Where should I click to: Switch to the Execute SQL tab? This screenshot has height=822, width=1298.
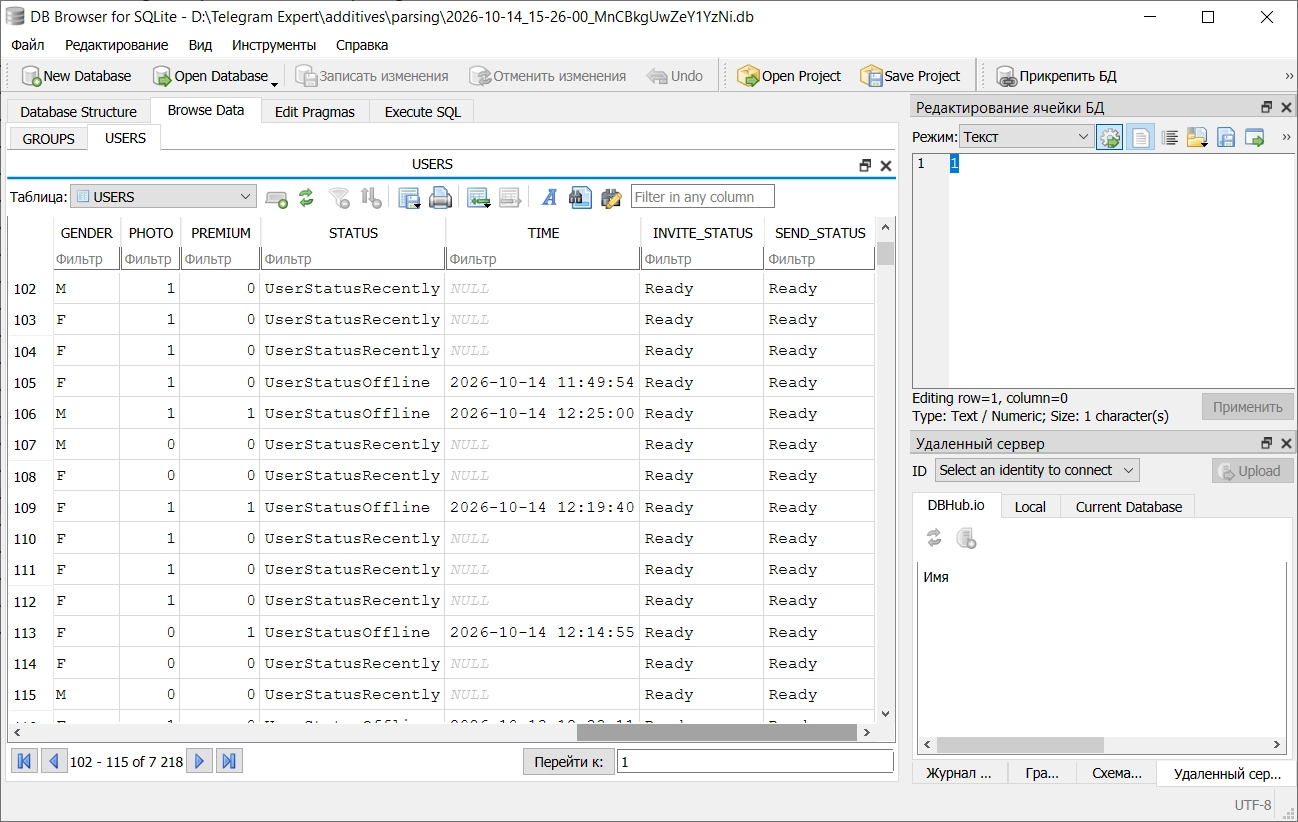pyautogui.click(x=423, y=112)
